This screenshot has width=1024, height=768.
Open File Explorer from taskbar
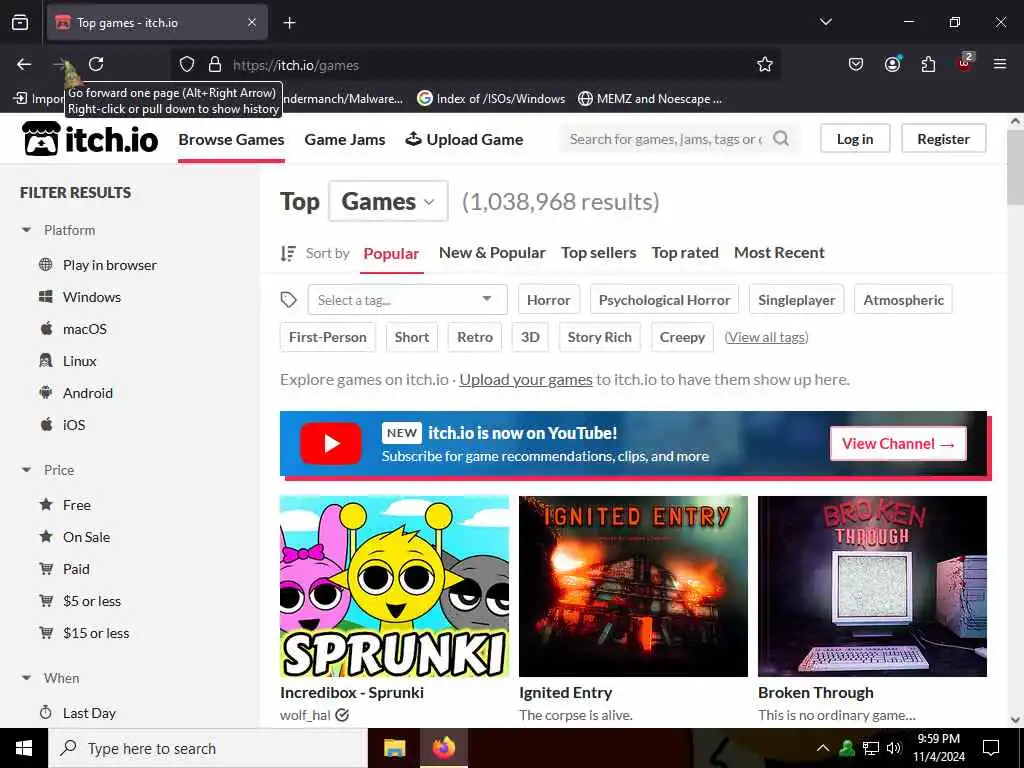(x=394, y=748)
